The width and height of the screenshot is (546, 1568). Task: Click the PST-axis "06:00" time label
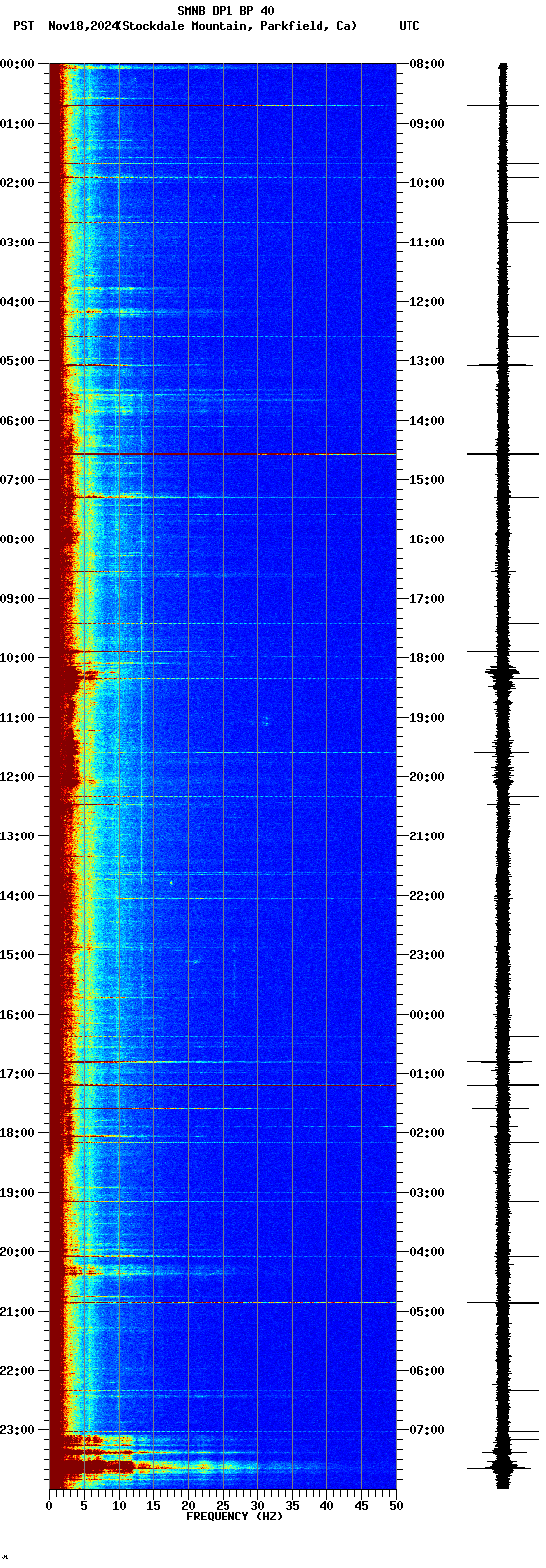click(18, 421)
